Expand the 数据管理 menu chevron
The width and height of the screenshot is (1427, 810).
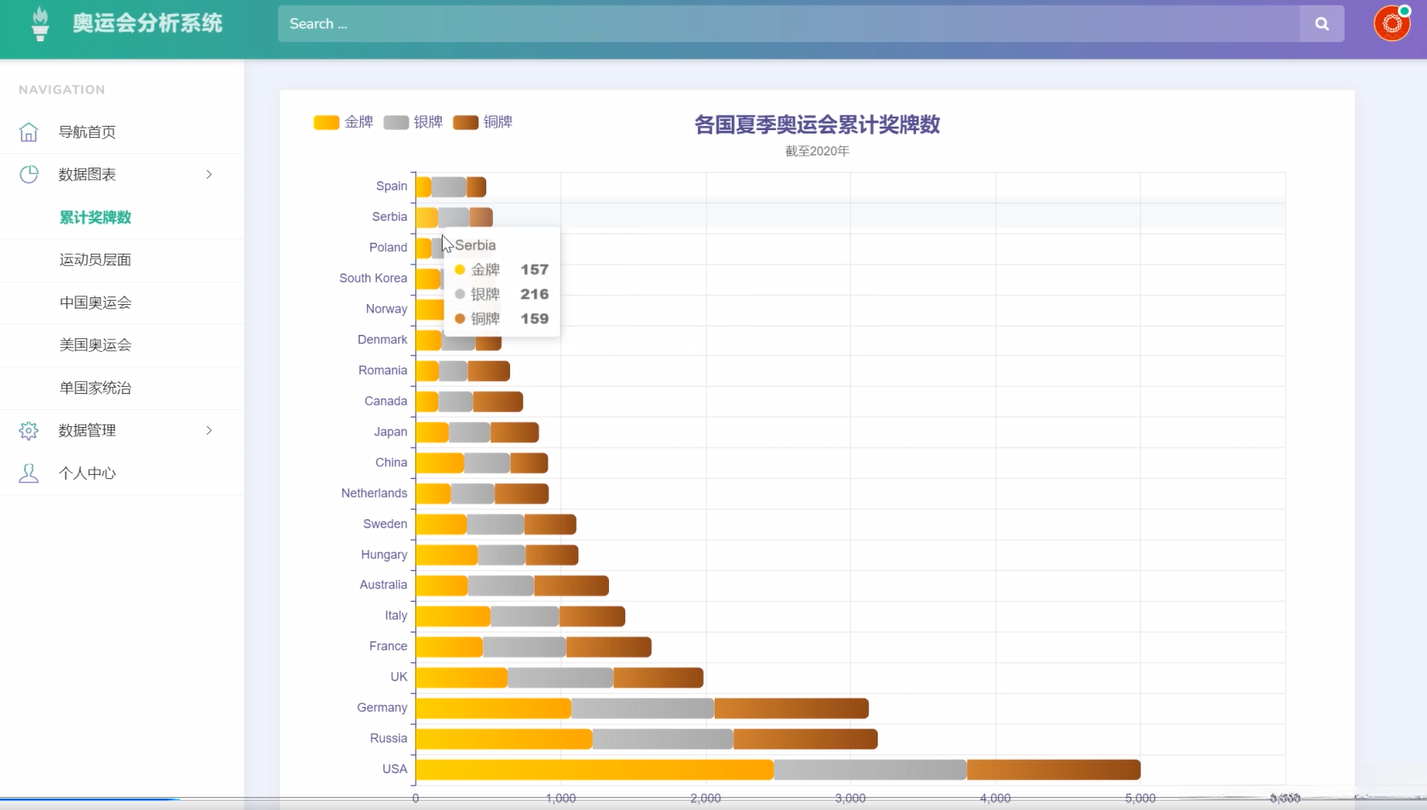(209, 430)
